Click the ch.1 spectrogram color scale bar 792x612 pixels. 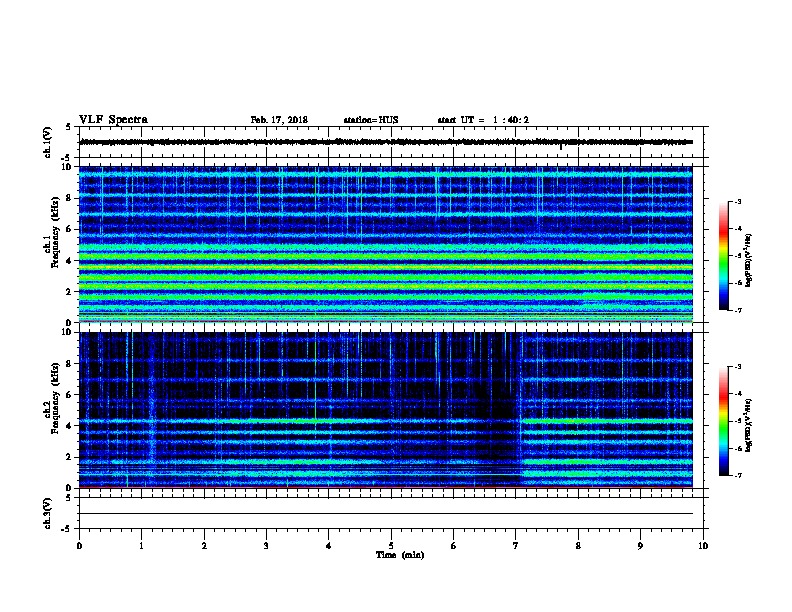723,256
